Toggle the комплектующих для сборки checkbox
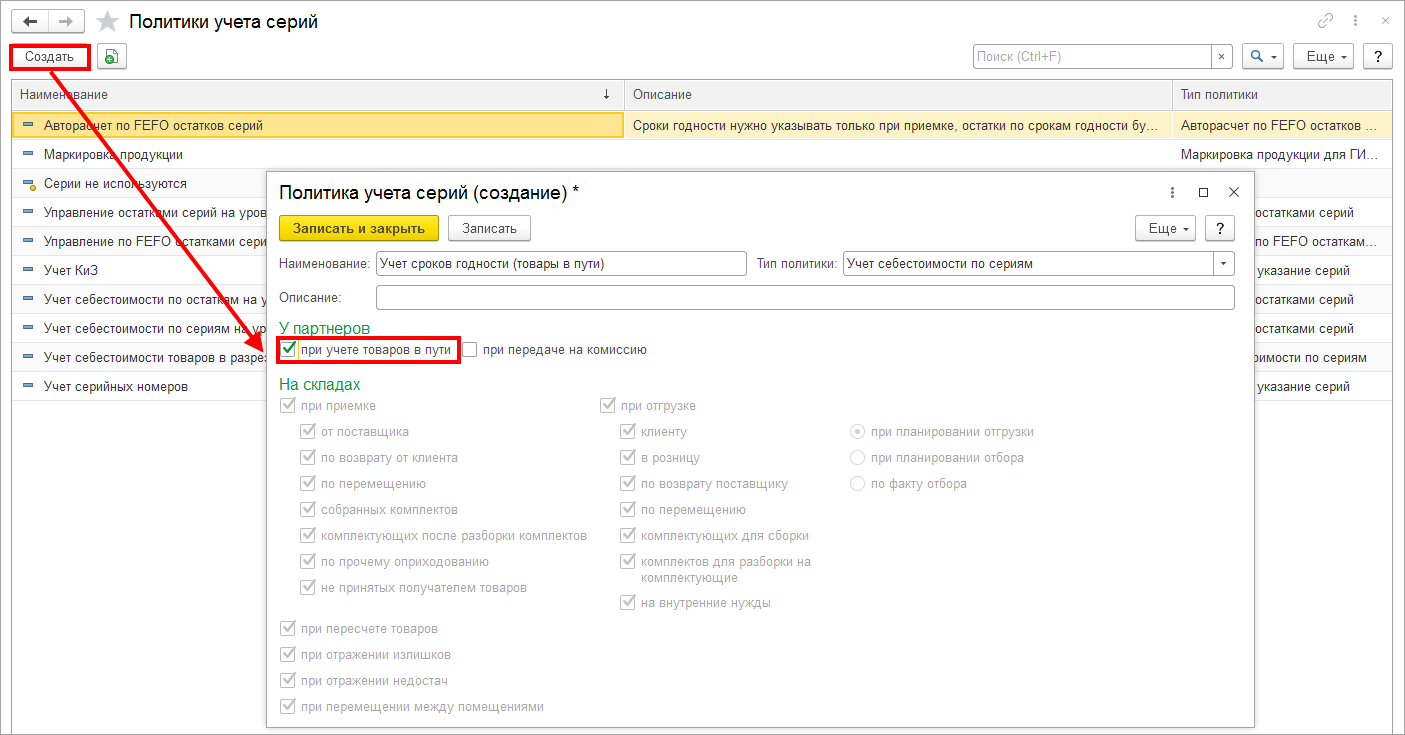 628,536
